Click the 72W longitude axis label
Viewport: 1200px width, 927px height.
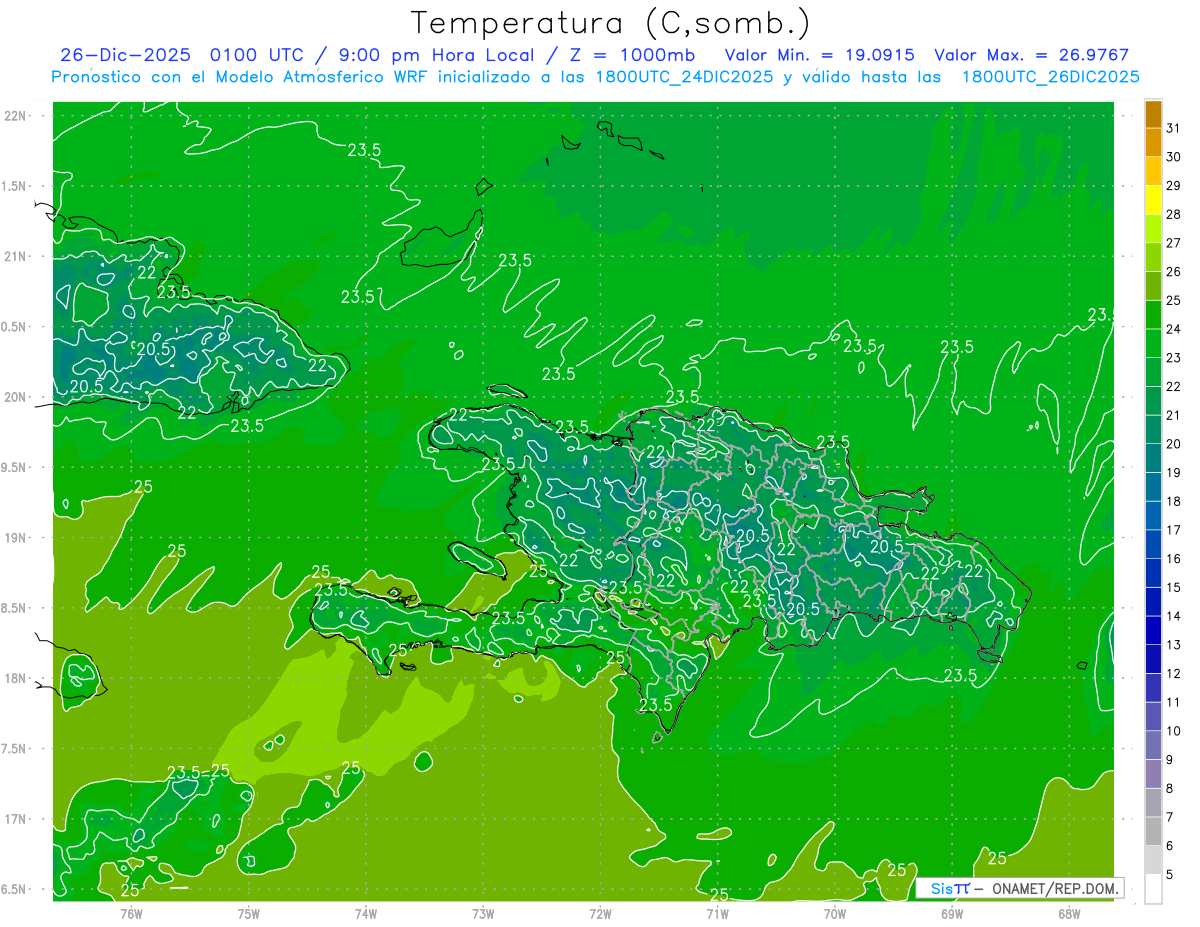[600, 913]
